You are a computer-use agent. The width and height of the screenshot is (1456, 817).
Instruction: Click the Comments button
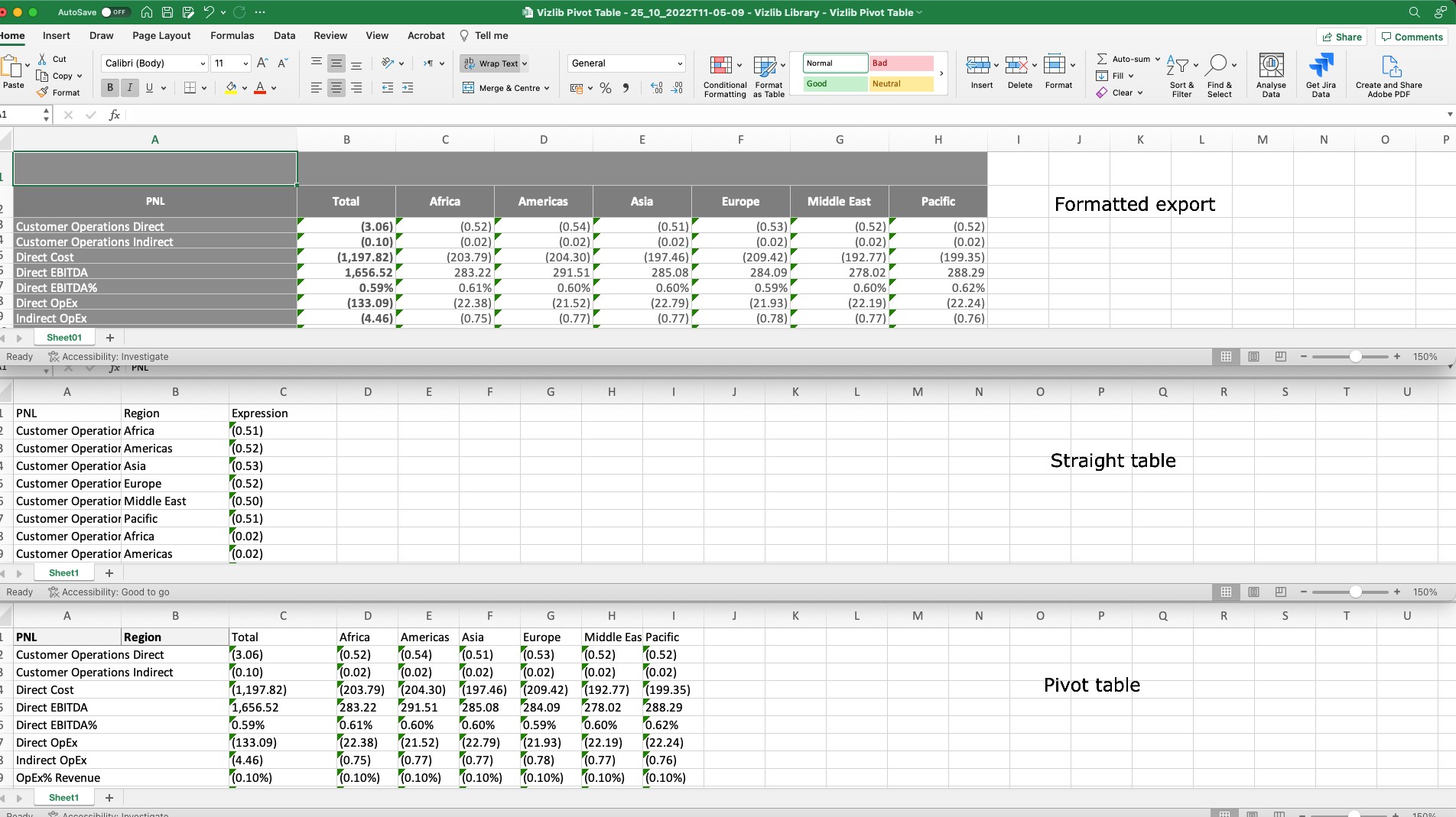click(1412, 37)
